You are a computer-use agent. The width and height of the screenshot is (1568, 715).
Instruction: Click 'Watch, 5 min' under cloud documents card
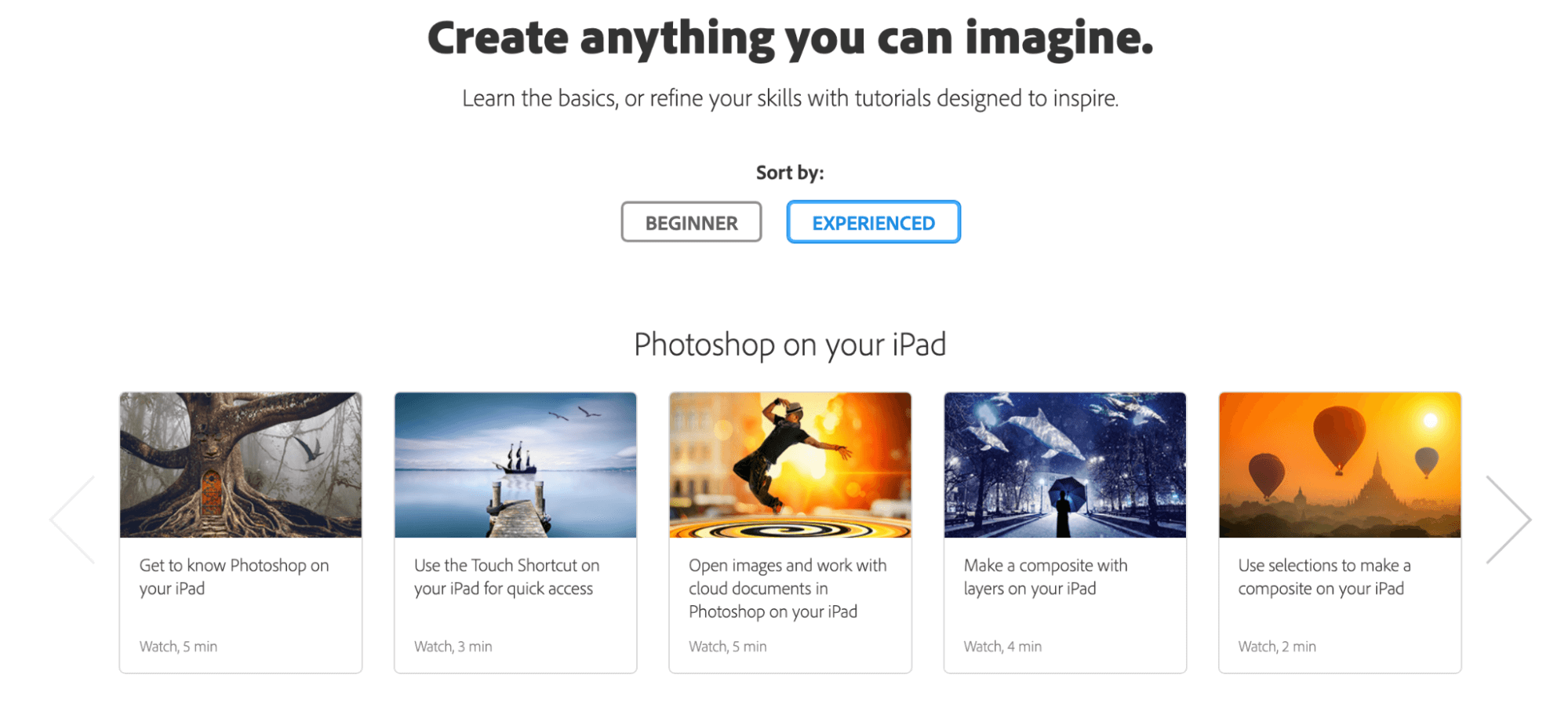pos(728,647)
